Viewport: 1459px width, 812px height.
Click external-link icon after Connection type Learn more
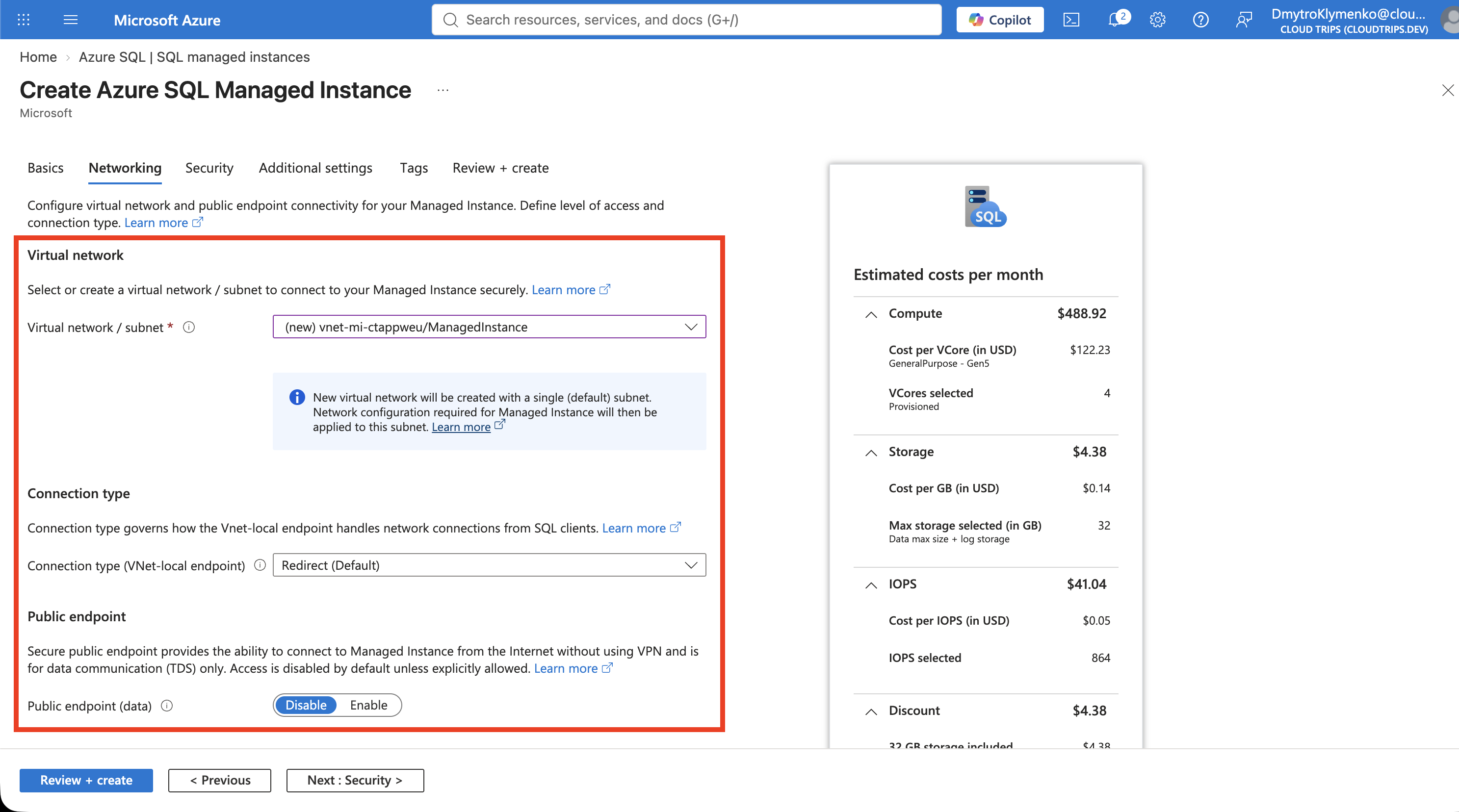[x=675, y=527]
